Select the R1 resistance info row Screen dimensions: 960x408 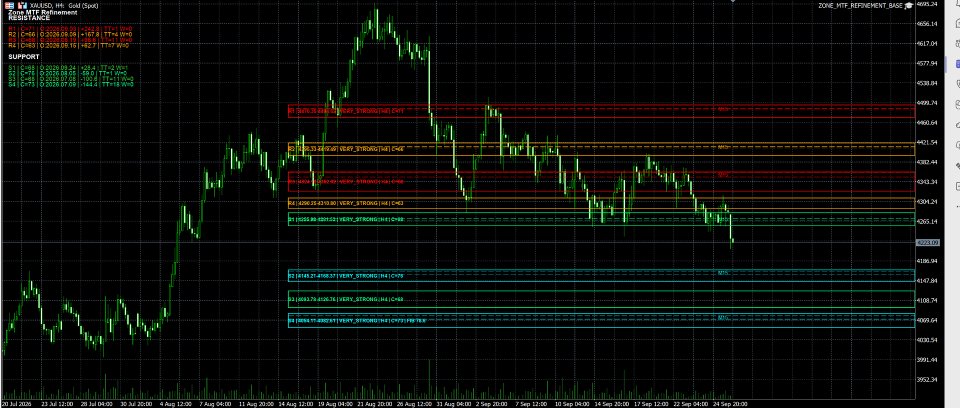pyautogui.click(x=70, y=28)
